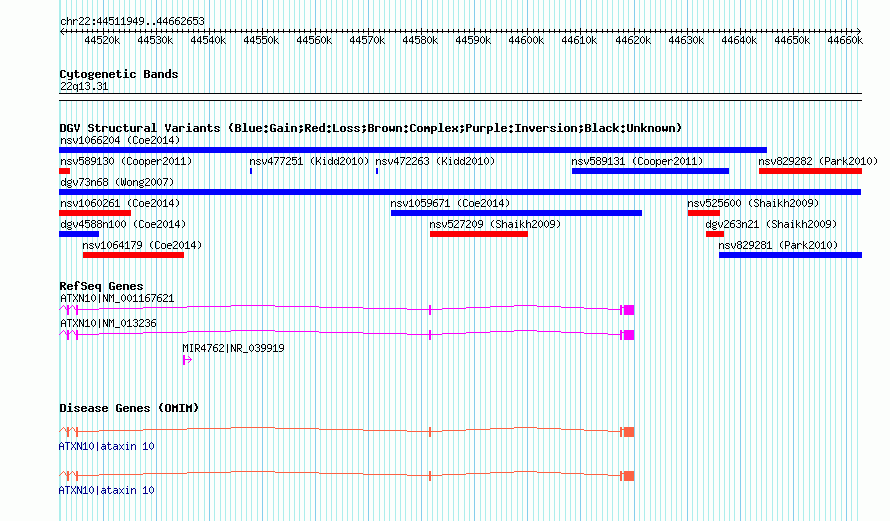
Task: Click the ATXN10|NM_001167621 transcript label
Action: point(117,298)
